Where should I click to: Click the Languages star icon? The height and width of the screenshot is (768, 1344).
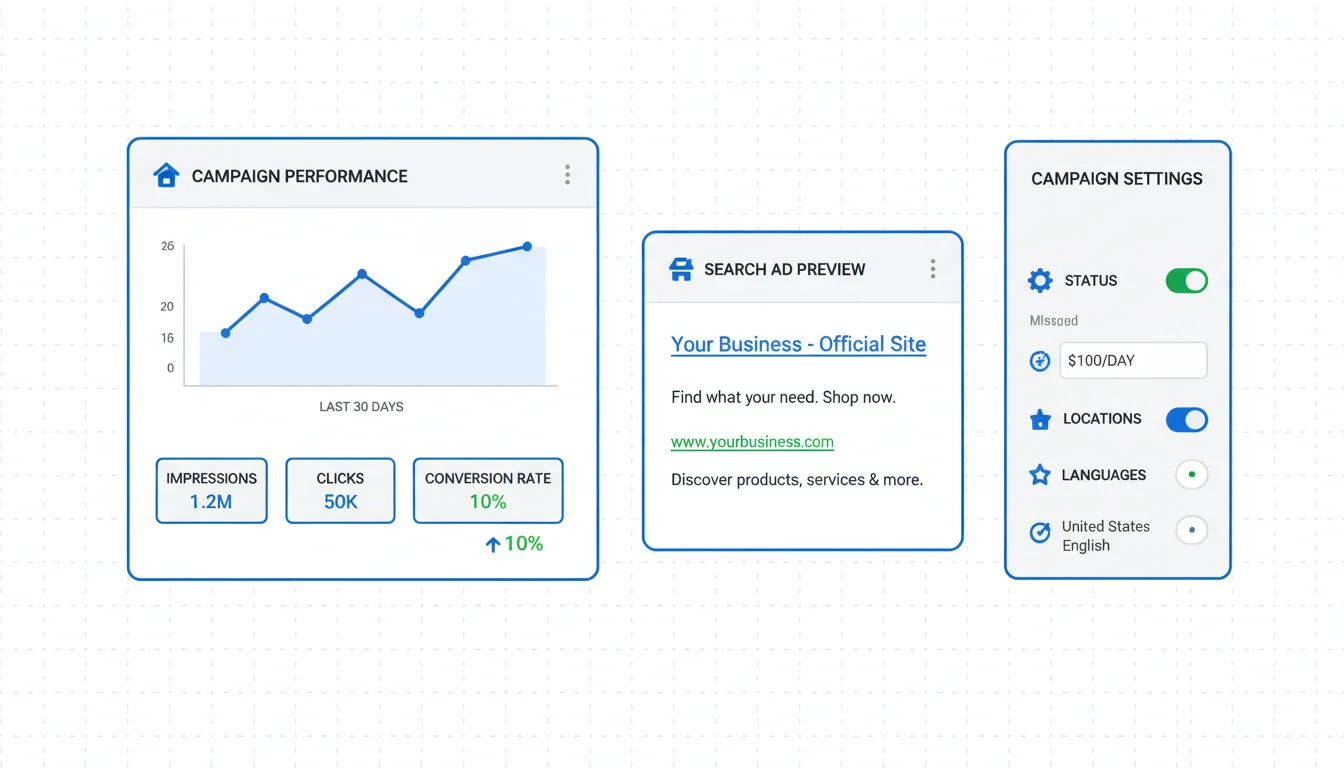click(x=1040, y=475)
